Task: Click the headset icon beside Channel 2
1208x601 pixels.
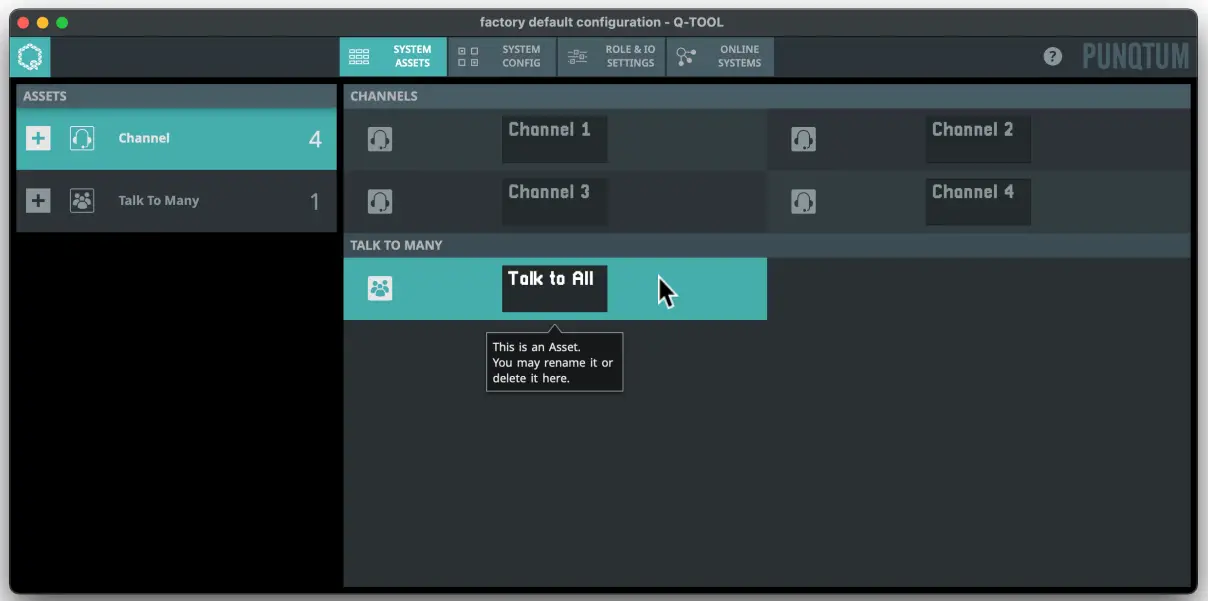Action: click(803, 139)
